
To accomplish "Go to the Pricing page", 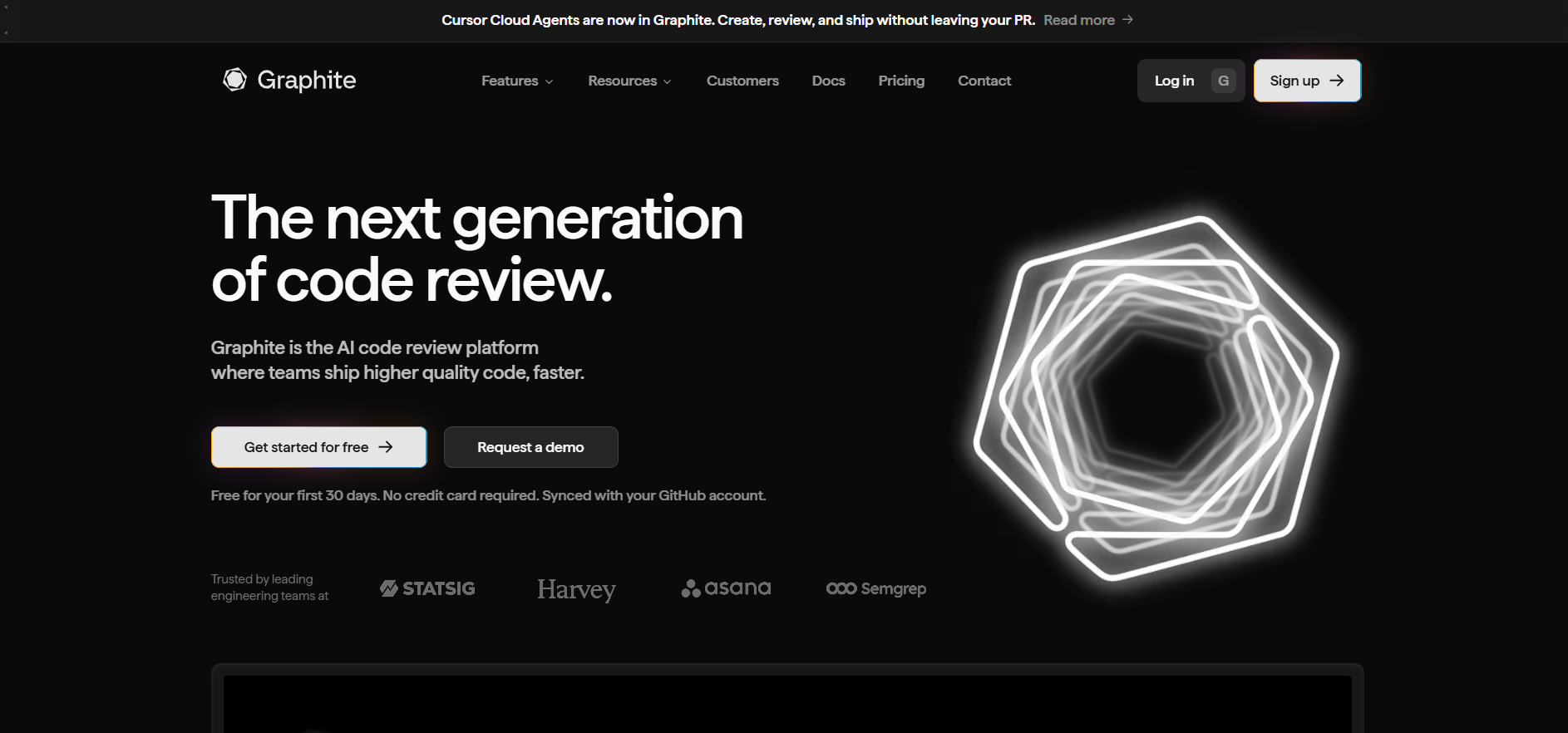I will click(x=901, y=81).
